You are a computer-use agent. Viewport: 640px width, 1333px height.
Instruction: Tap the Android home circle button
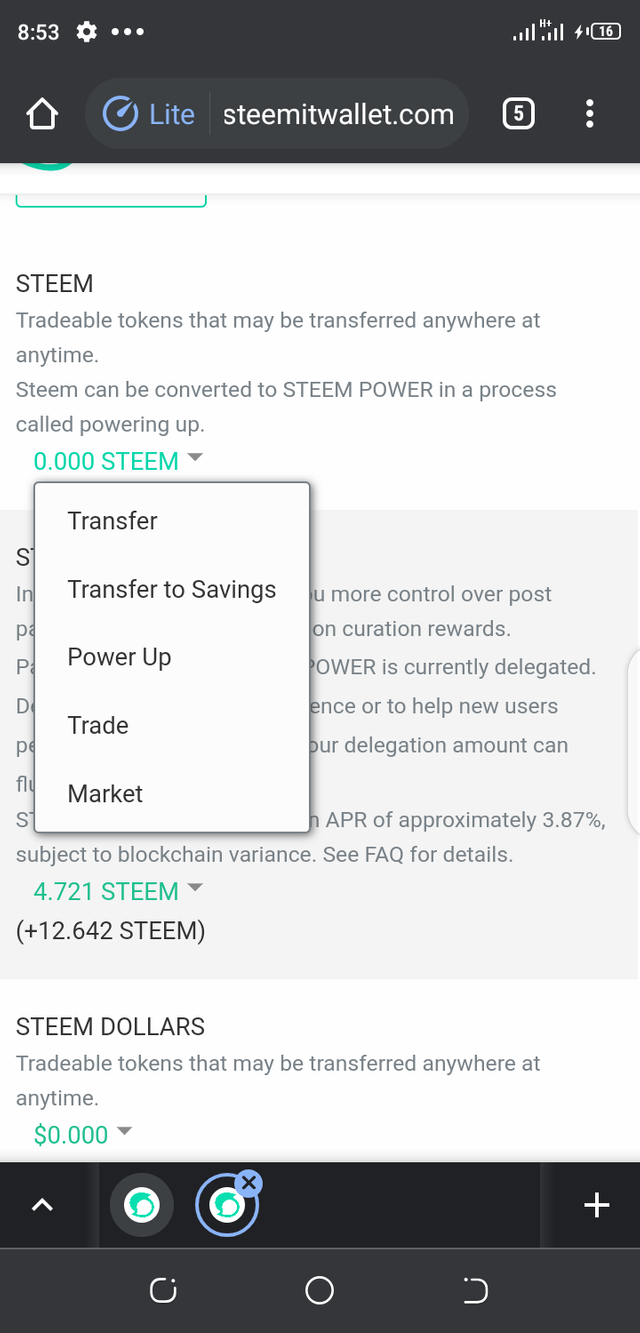tap(319, 1291)
